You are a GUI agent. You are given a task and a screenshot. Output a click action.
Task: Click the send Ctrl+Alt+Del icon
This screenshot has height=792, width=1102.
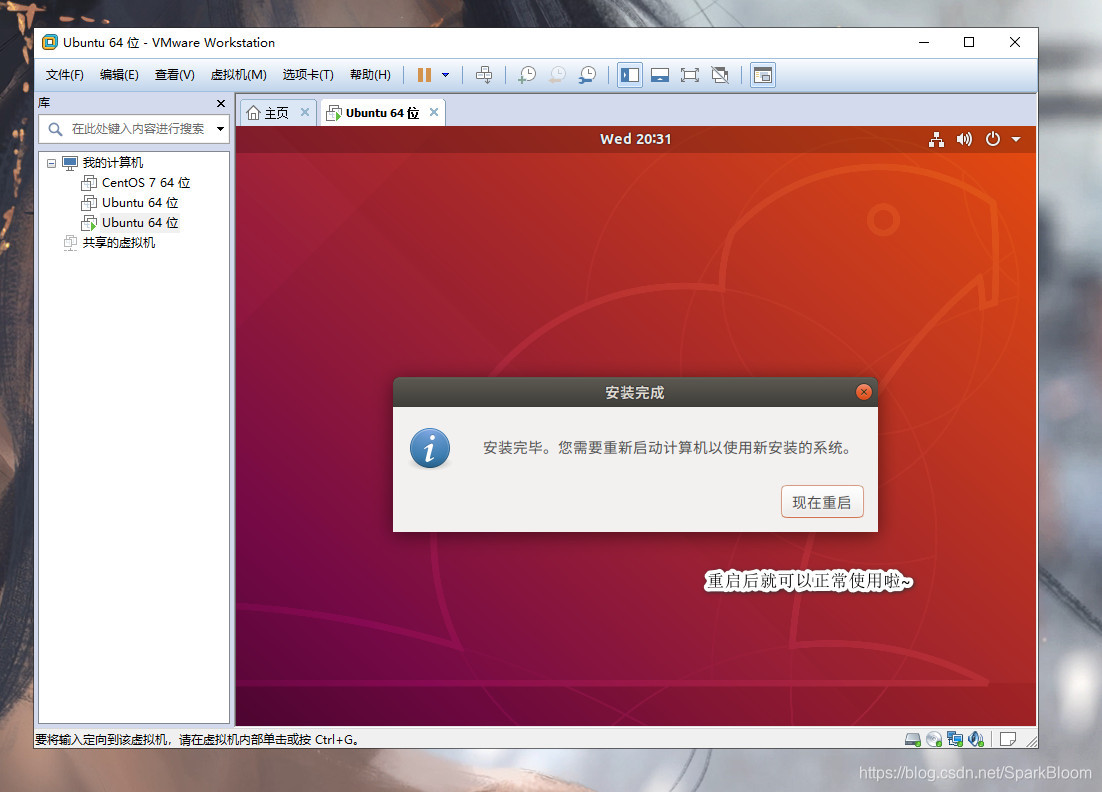pos(484,75)
